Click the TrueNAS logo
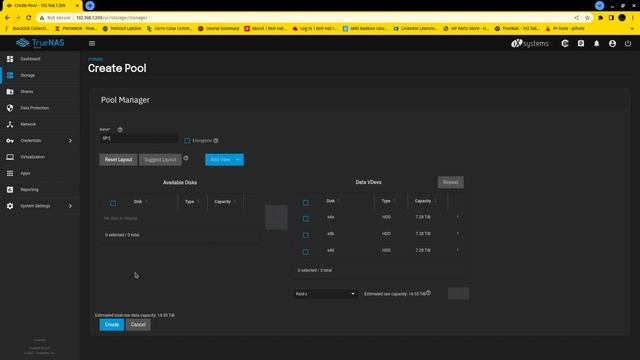Viewport: 640px width, 360px height. point(40,43)
